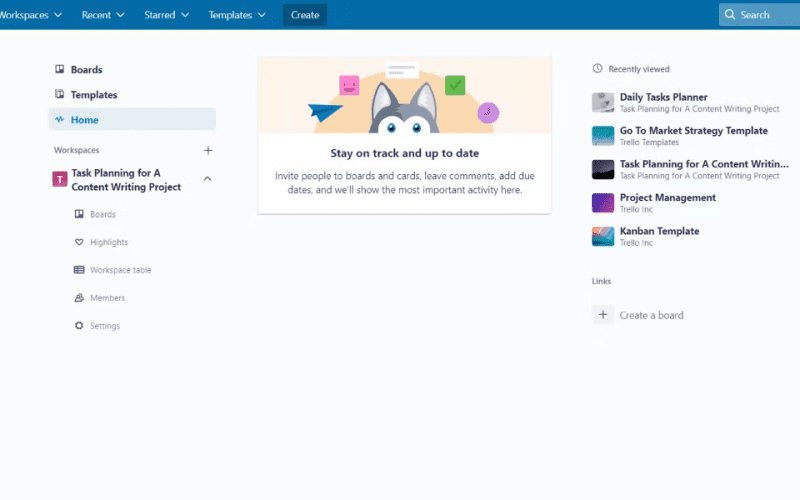Click the search magnifier icon
Image resolution: width=800 pixels, height=500 pixels.
(x=730, y=14)
